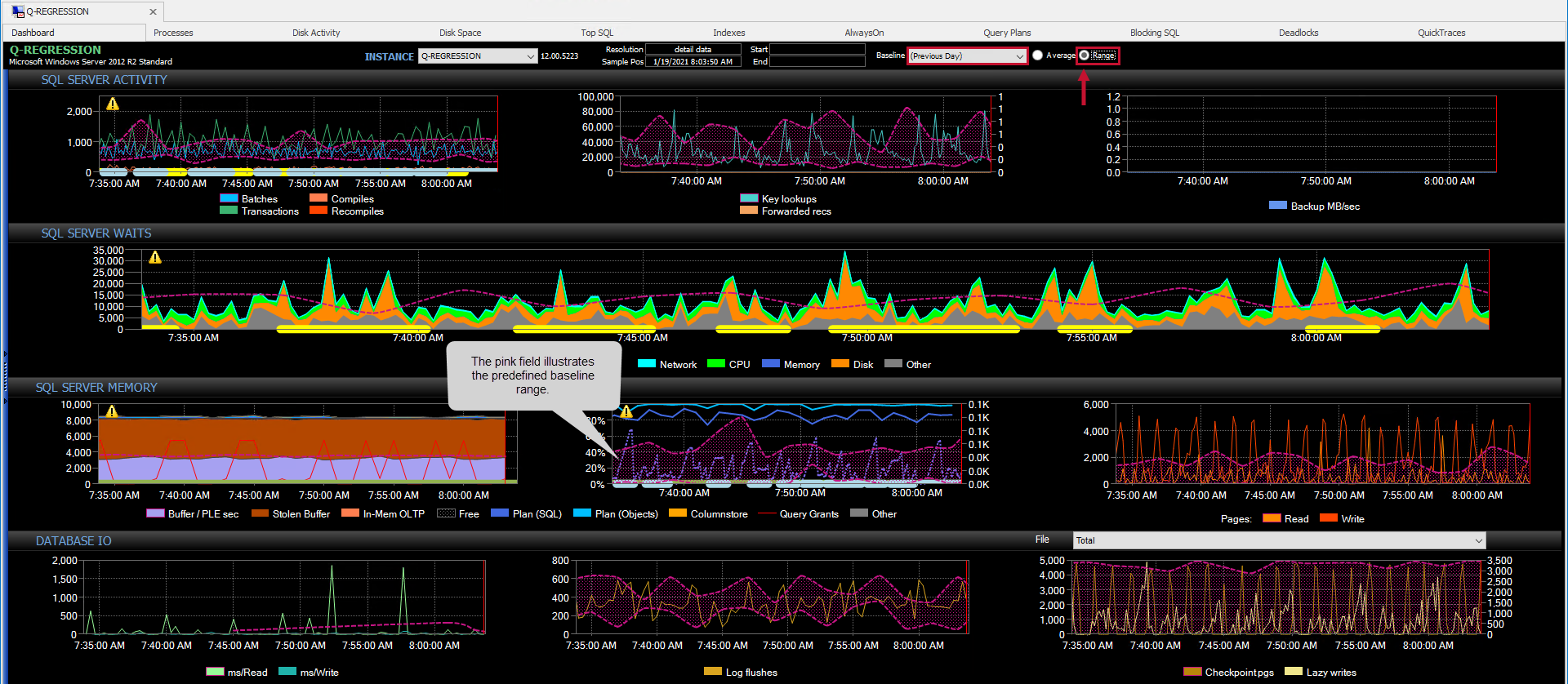Viewport: 1568px width, 684px height.
Task: Click the Pages Read legend swatch
Action: tap(1272, 518)
